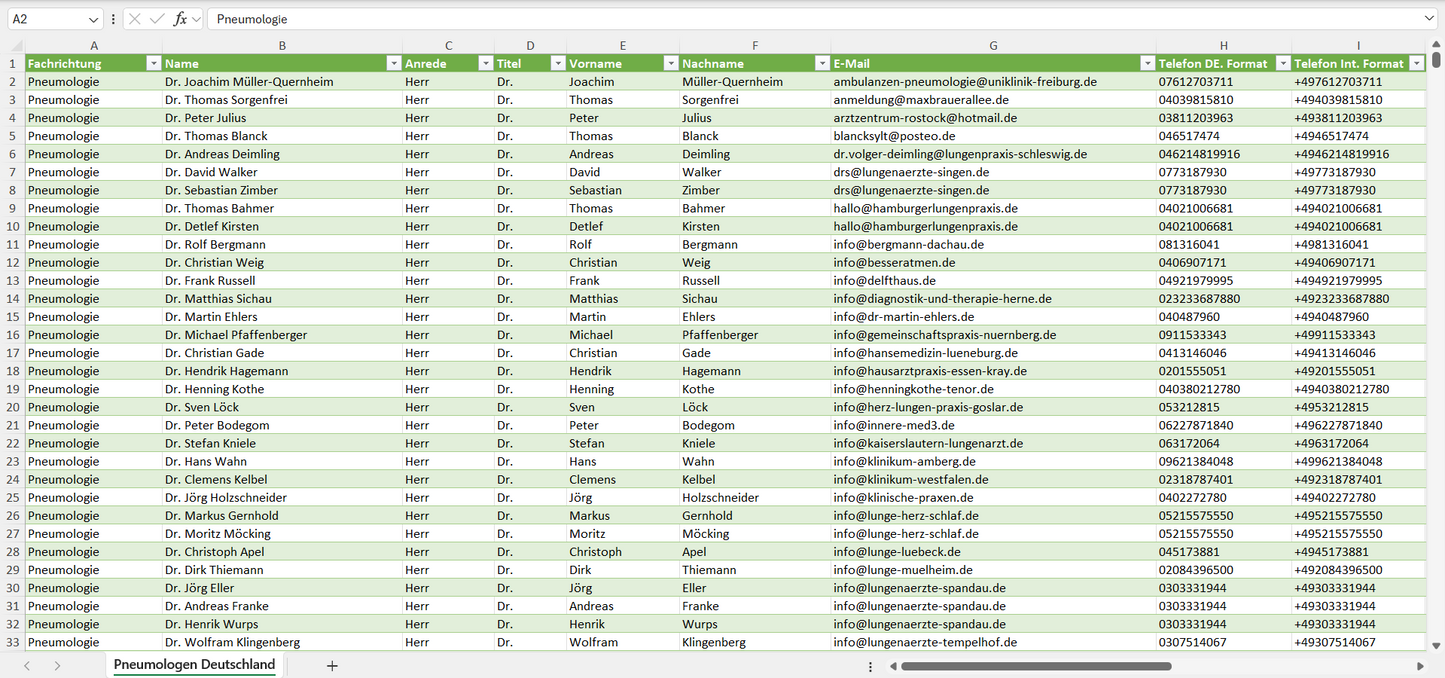This screenshot has height=678, width=1445.
Task: Click the Vorname header cell label
Action: (x=595, y=63)
